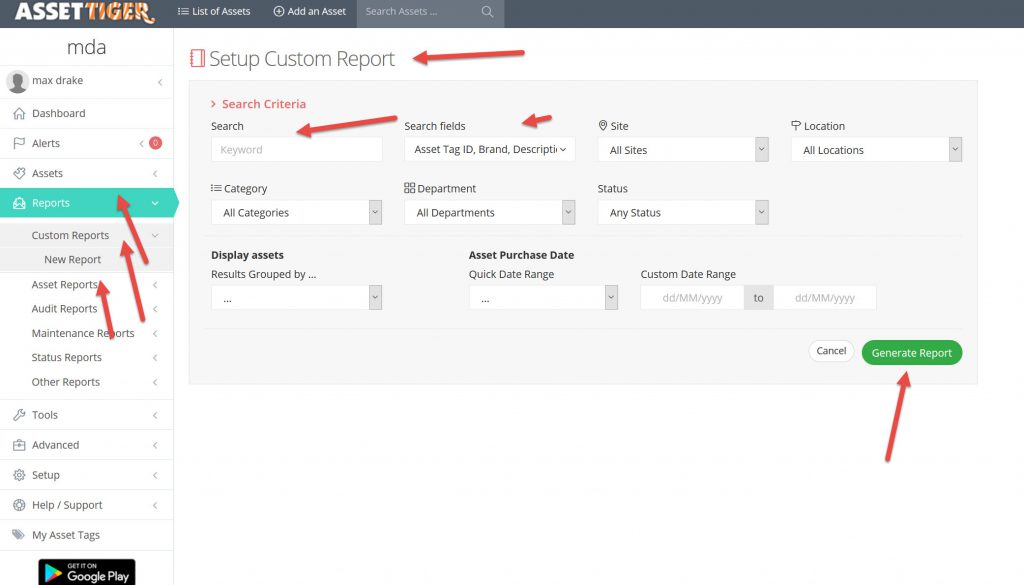
Task: Open the Quick Date Range dropdown
Action: tap(543, 298)
